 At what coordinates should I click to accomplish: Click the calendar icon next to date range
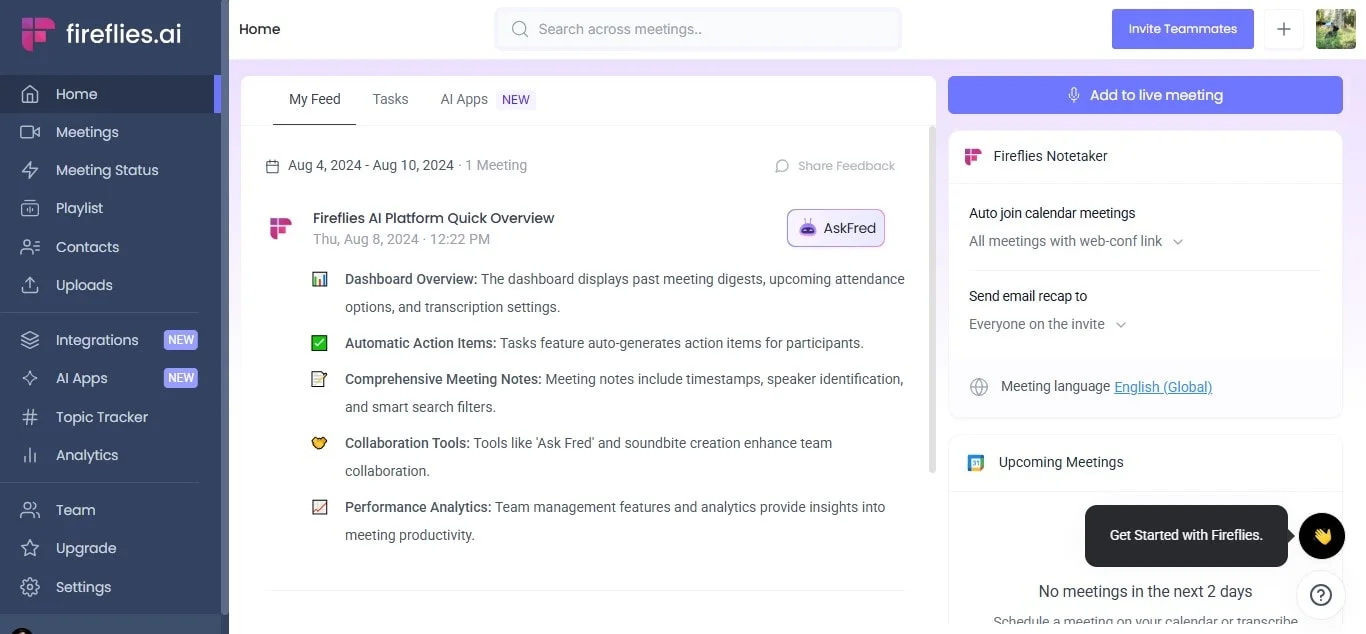click(272, 166)
